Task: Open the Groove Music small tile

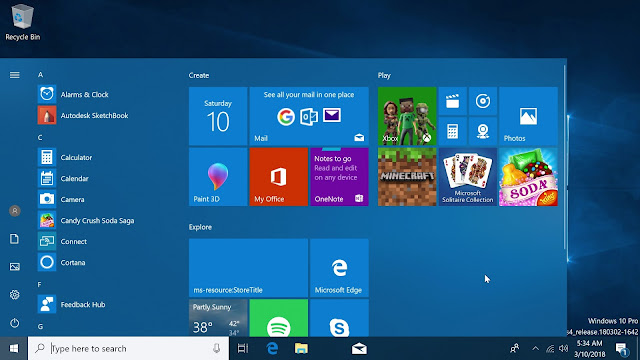Action: click(483, 101)
